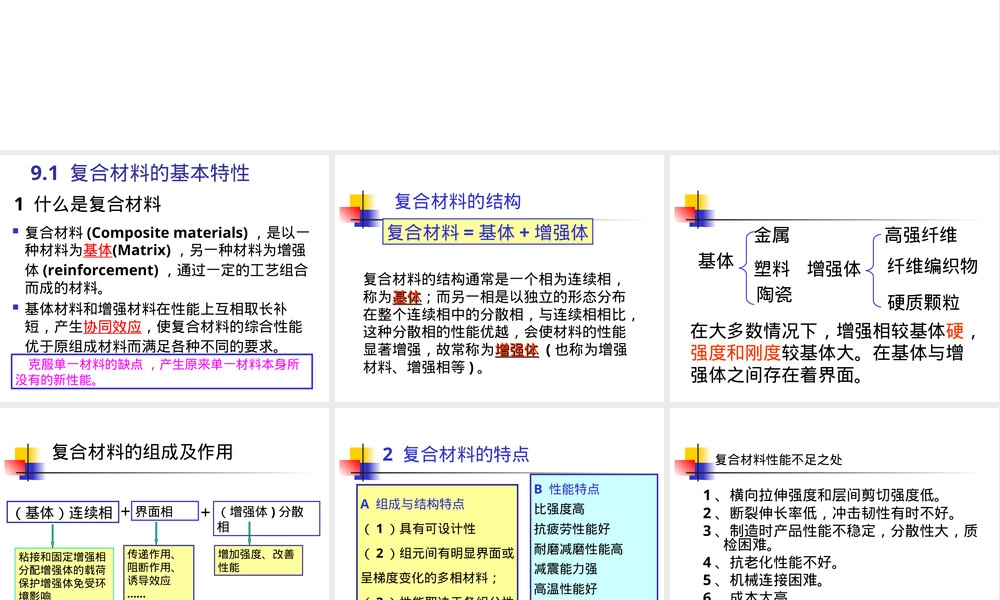1000x600 pixels.
Task: Click the reinforcement item 高强纤维
Action: 920,235
